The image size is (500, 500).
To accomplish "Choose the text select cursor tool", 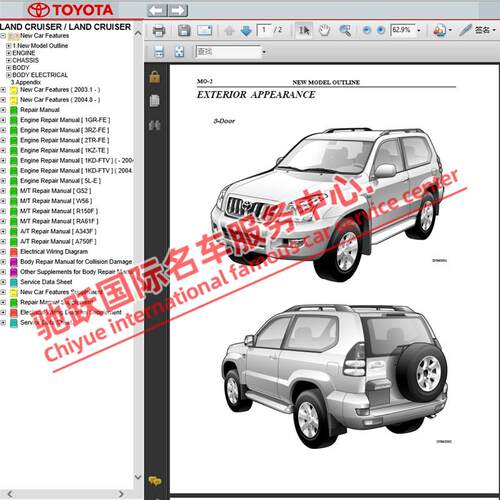I will [304, 31].
